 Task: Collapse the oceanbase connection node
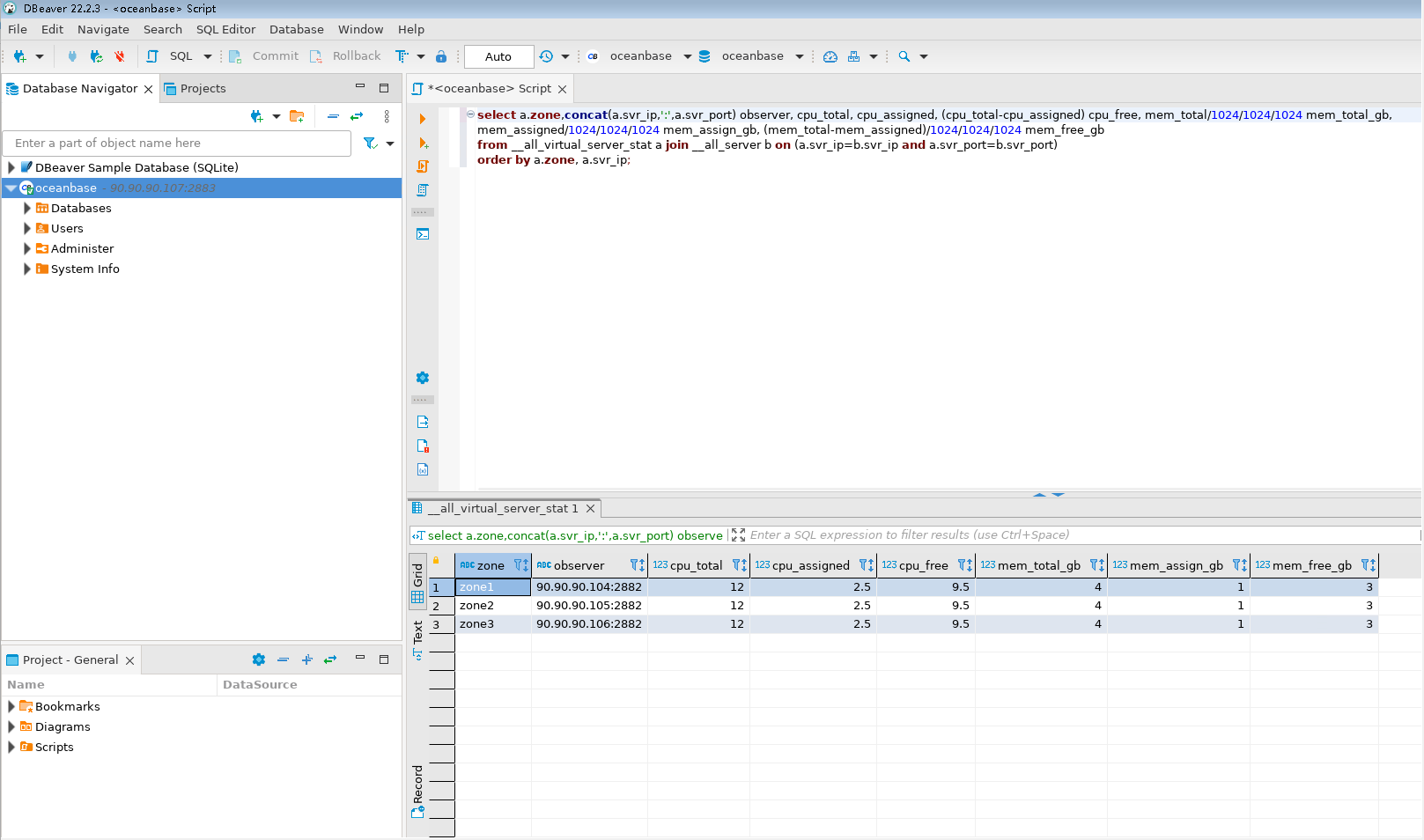(x=11, y=188)
